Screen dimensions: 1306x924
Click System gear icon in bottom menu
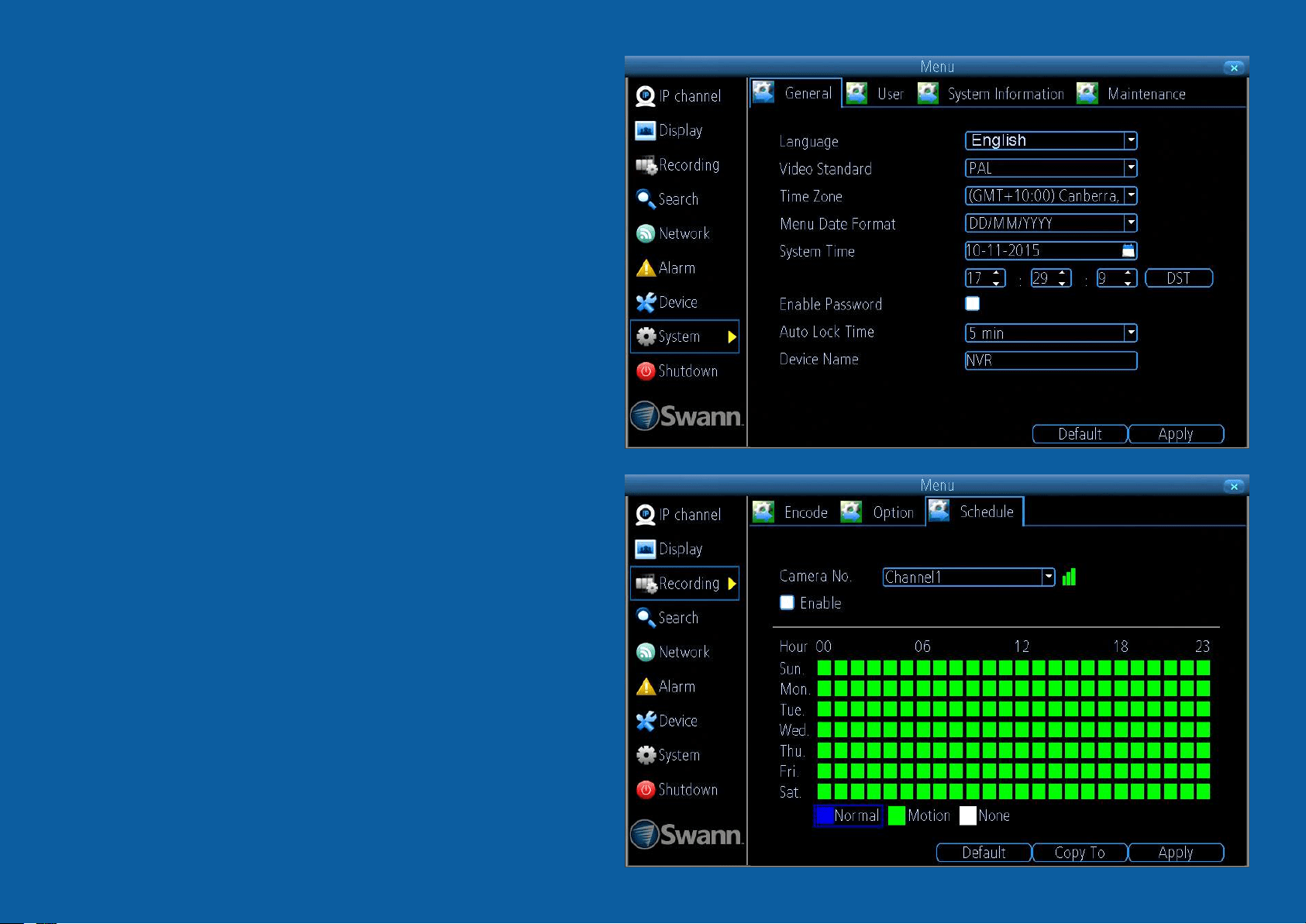point(645,755)
